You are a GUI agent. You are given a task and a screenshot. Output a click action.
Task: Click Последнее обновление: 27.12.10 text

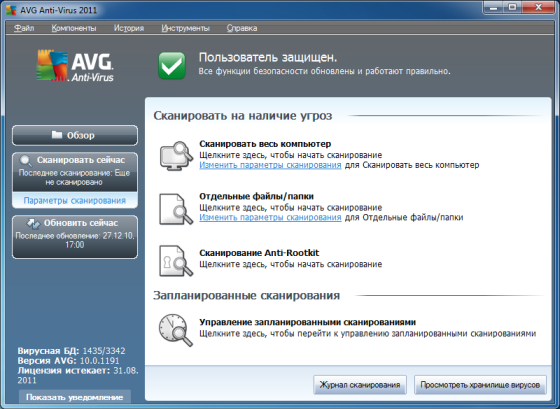[75, 240]
